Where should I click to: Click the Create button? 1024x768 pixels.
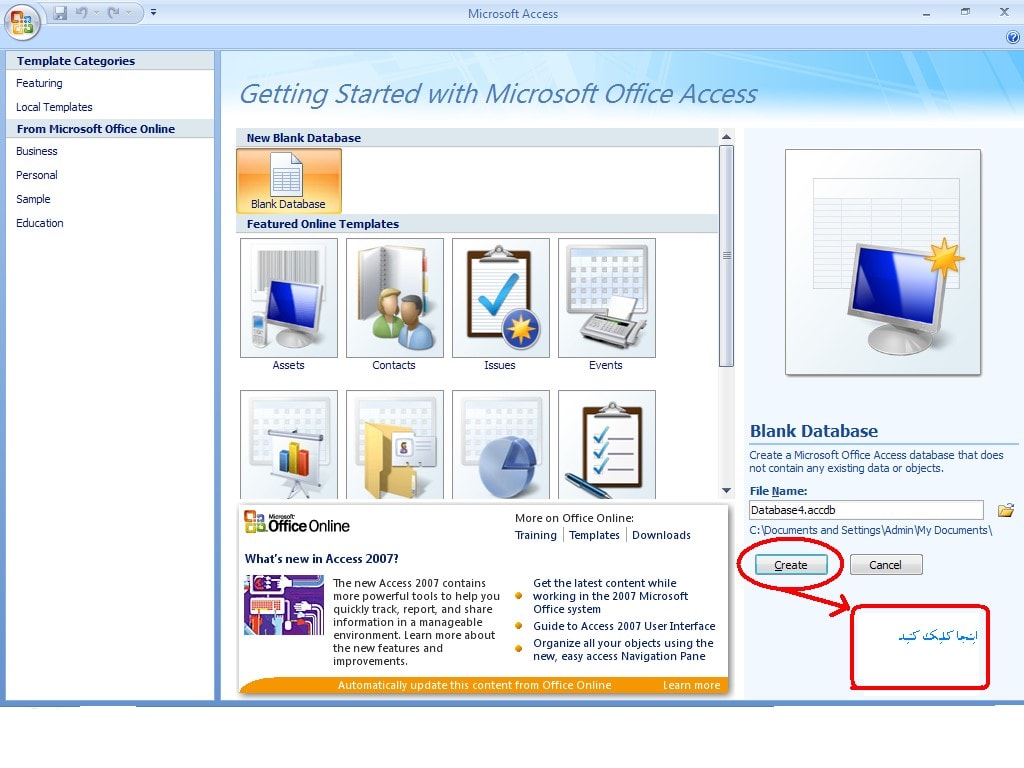(x=791, y=565)
